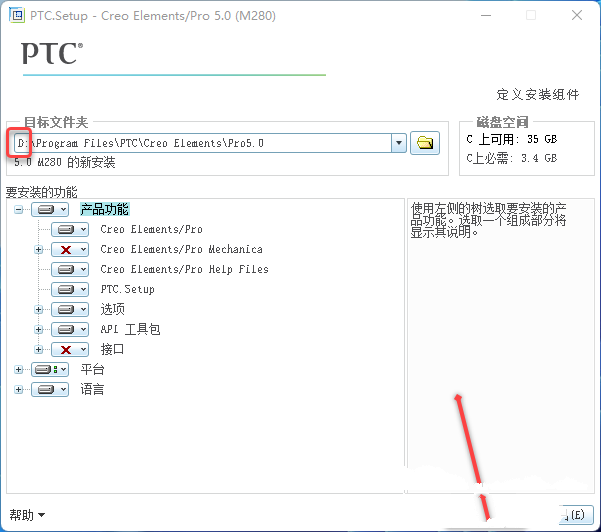Select Creo Elements/Pro Help Files item

(184, 269)
